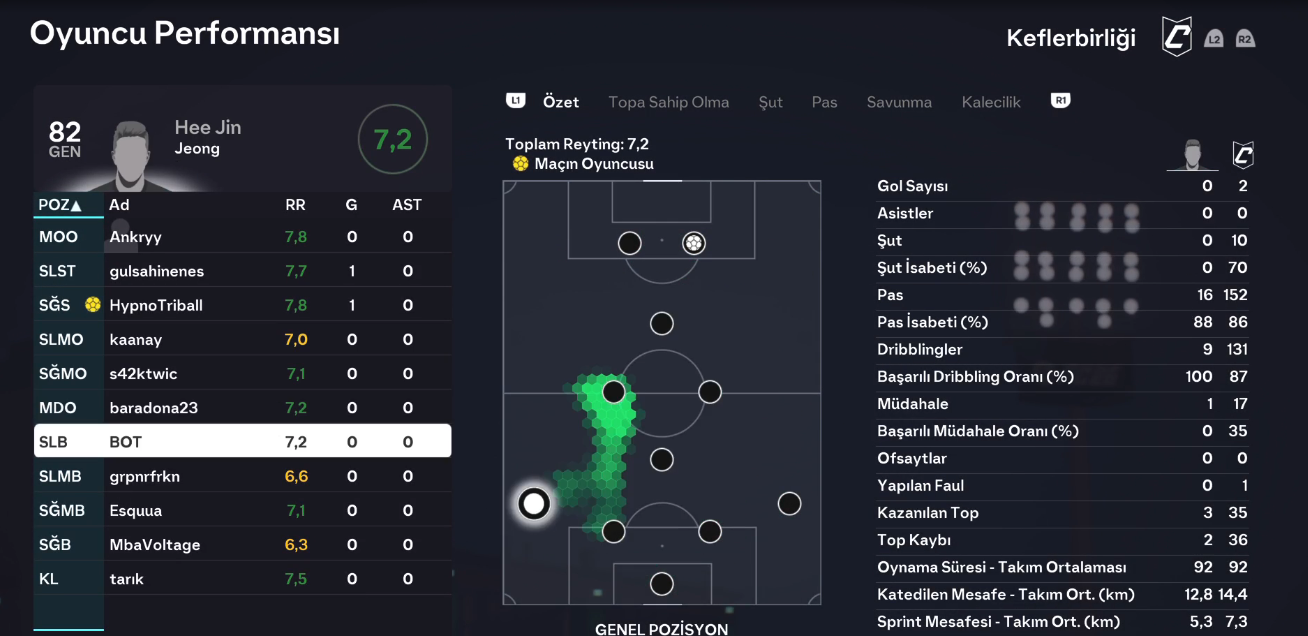Viewport: 1308px width, 636px height.
Task: Switch to the Kalecilik tab
Action: [x=991, y=102]
